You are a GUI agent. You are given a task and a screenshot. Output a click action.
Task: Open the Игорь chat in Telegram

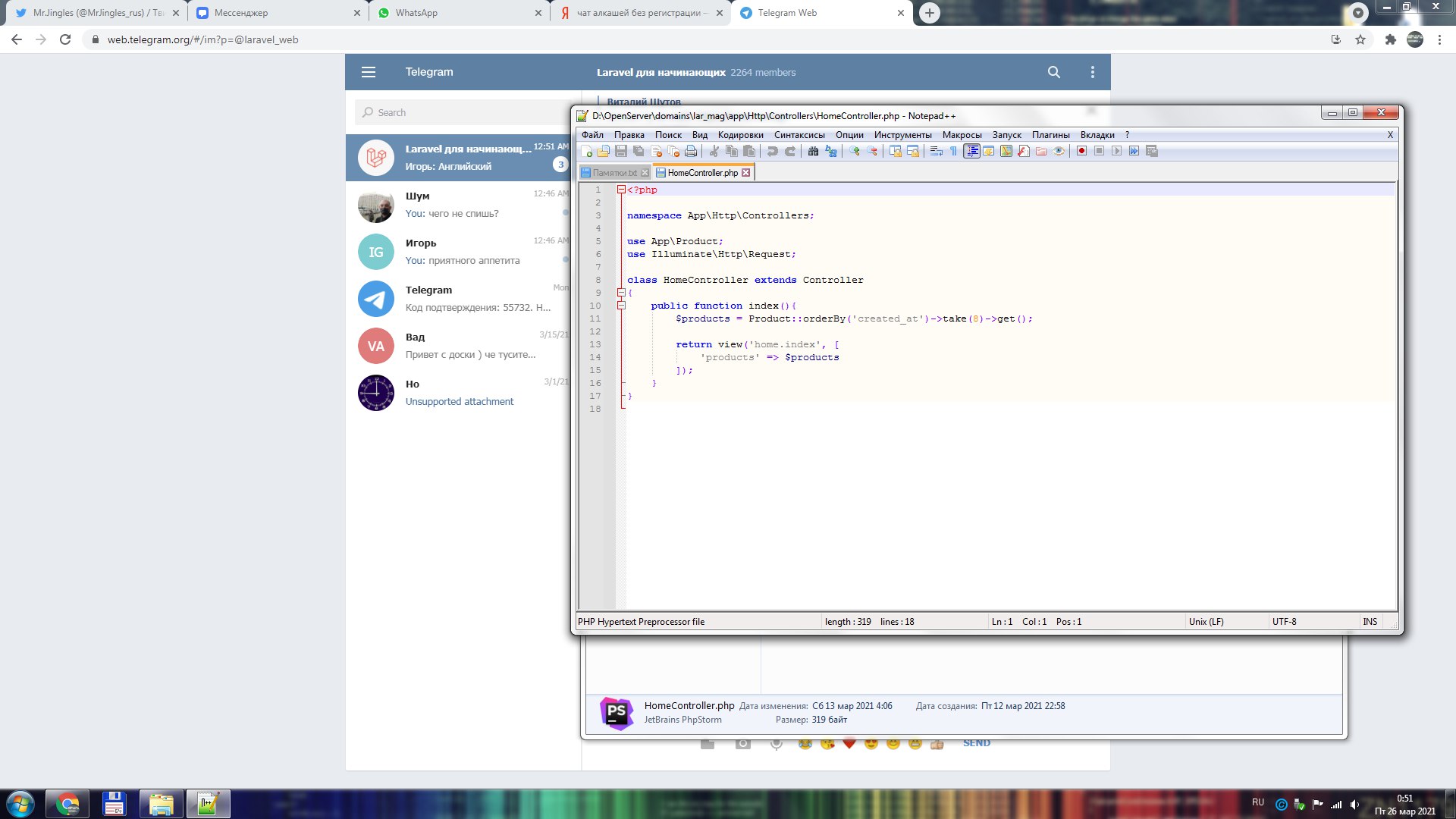[x=458, y=252]
